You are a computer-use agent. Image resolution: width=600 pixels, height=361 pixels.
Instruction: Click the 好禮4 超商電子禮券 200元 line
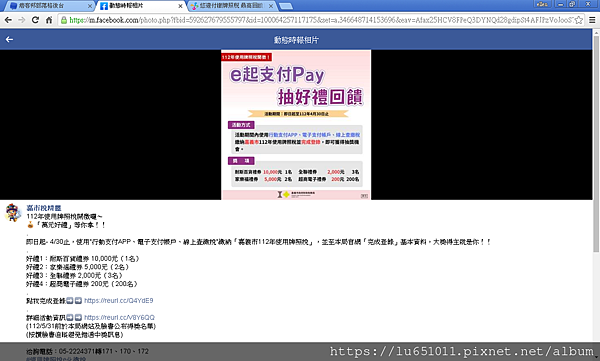(x=82, y=284)
